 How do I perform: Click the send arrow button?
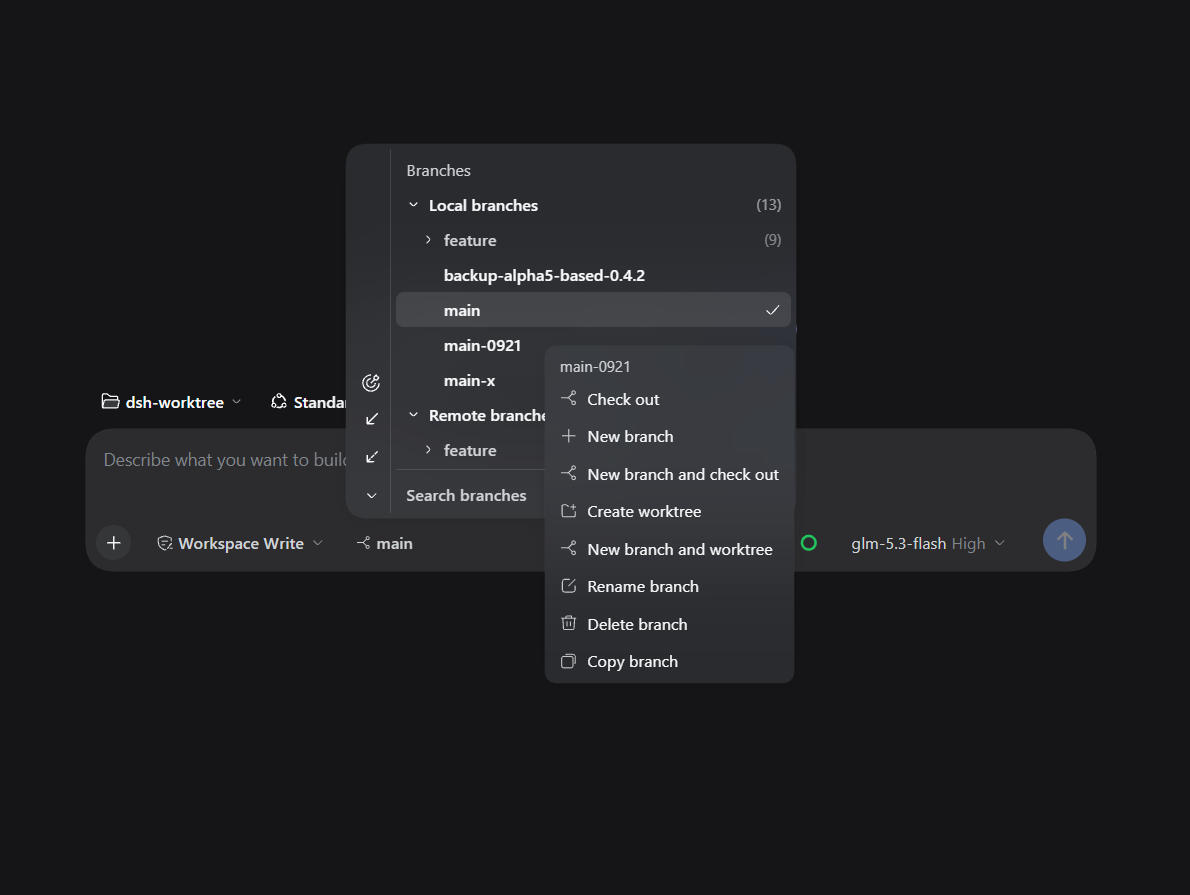(x=1064, y=540)
